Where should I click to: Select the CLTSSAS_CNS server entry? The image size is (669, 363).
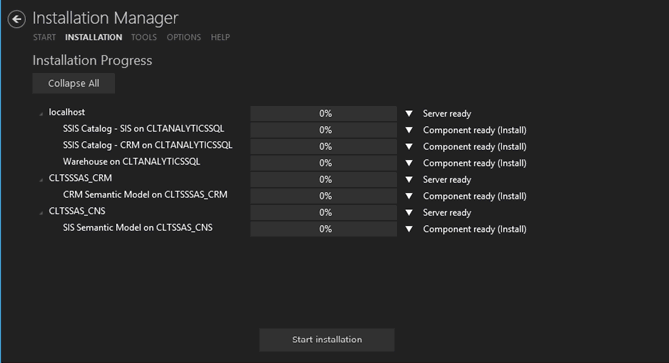click(77, 211)
